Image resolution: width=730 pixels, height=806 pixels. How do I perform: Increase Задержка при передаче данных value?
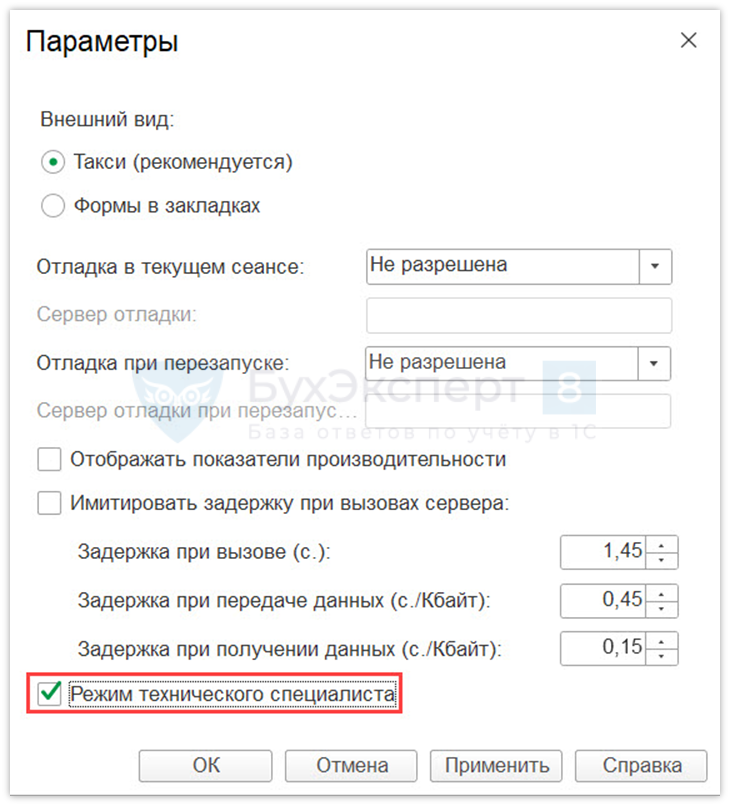663,593
